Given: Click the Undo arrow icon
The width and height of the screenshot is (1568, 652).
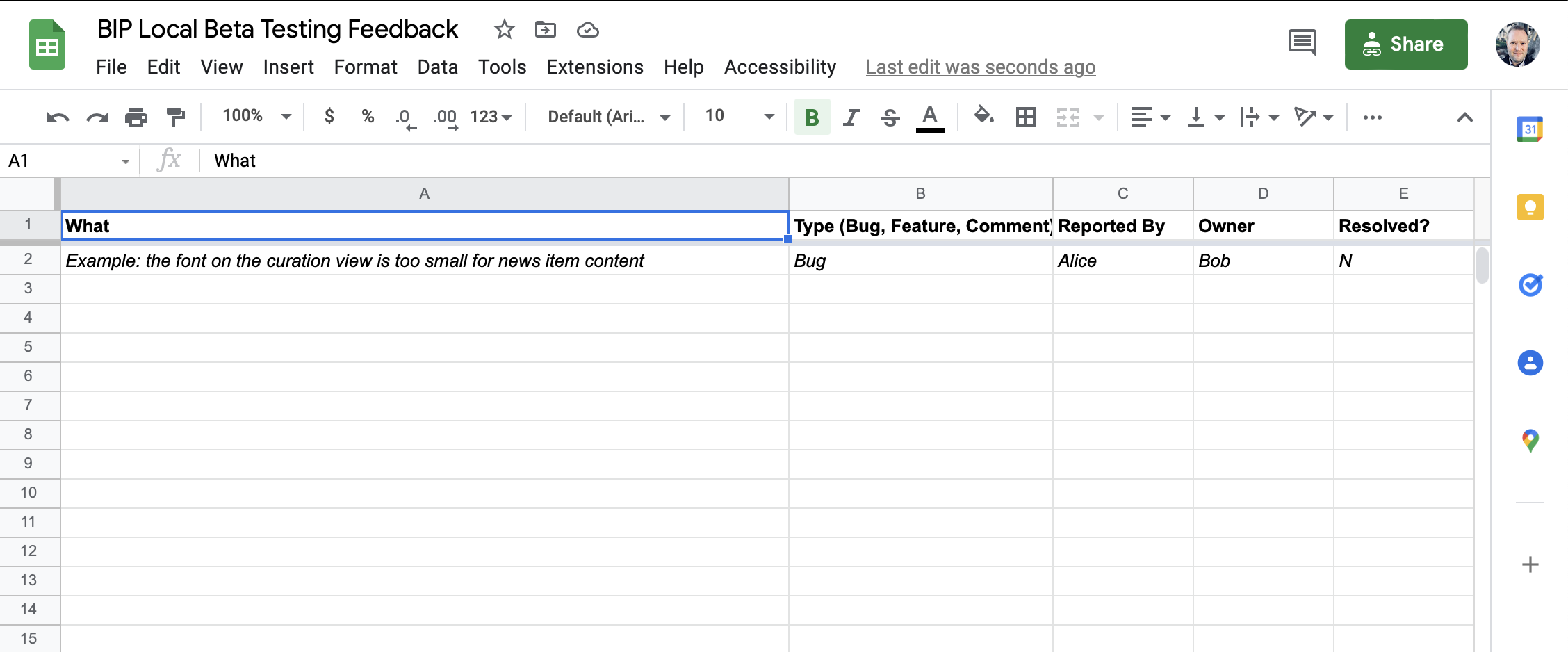Looking at the screenshot, I should [x=58, y=117].
